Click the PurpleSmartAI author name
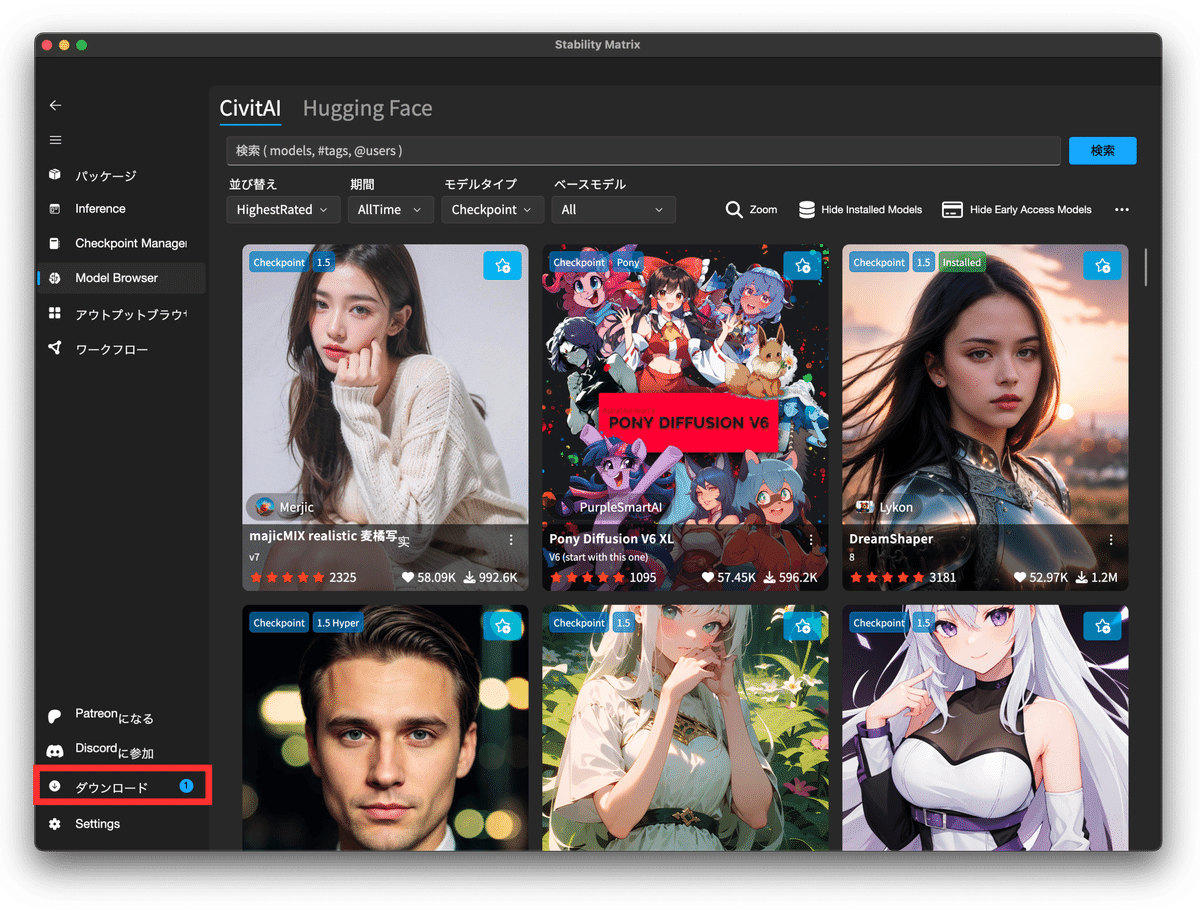 point(621,507)
